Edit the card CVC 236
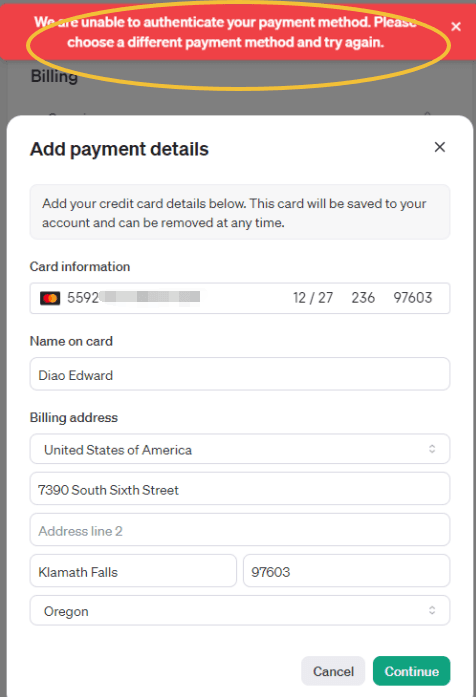 click(x=363, y=297)
